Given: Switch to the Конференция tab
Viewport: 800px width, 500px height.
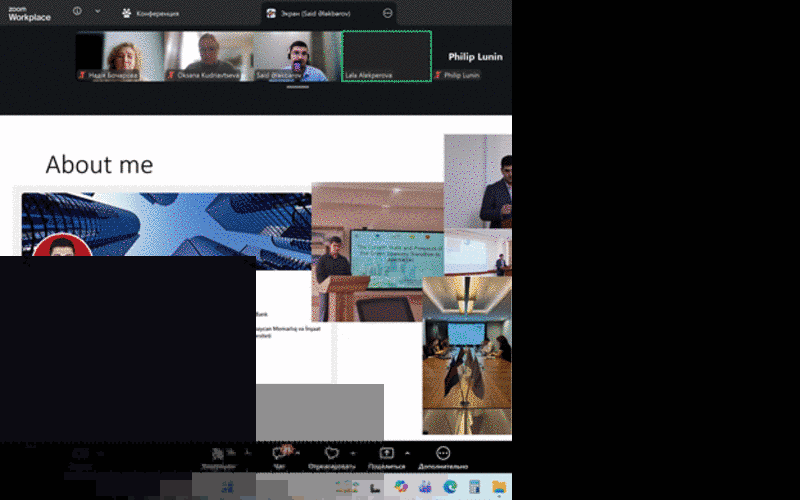Looking at the screenshot, I should 156,13.
